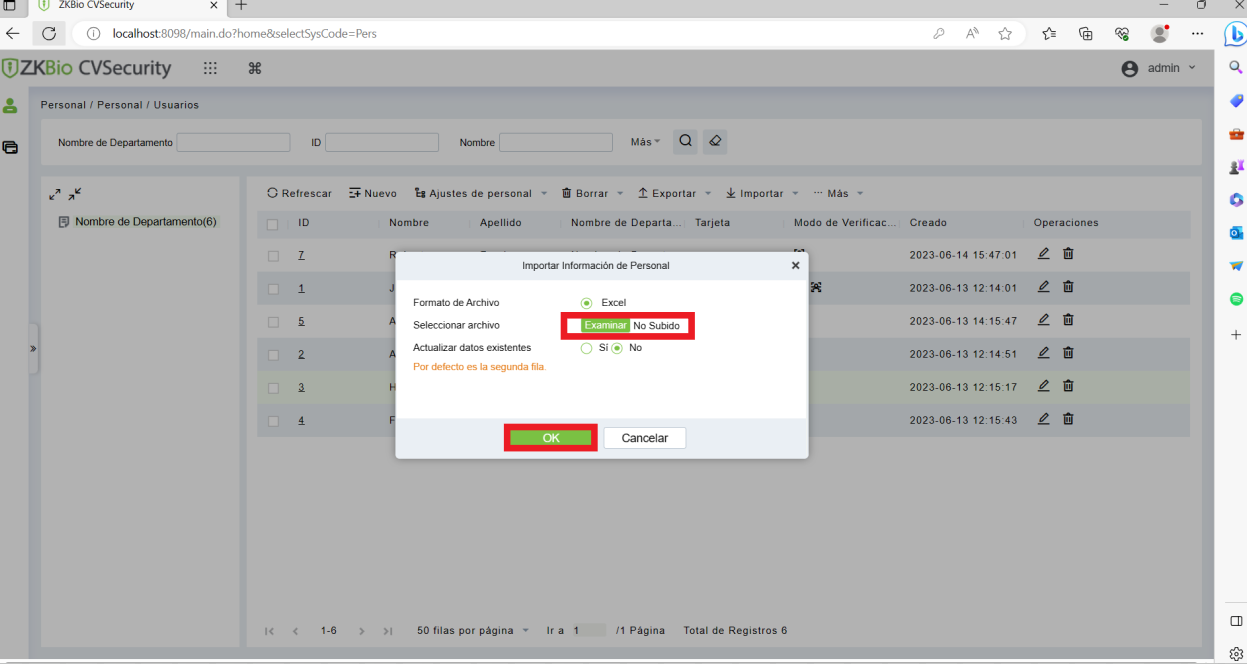Select the Sí radio for updating existing data
The width and height of the screenshot is (1247, 664).
[x=587, y=348]
